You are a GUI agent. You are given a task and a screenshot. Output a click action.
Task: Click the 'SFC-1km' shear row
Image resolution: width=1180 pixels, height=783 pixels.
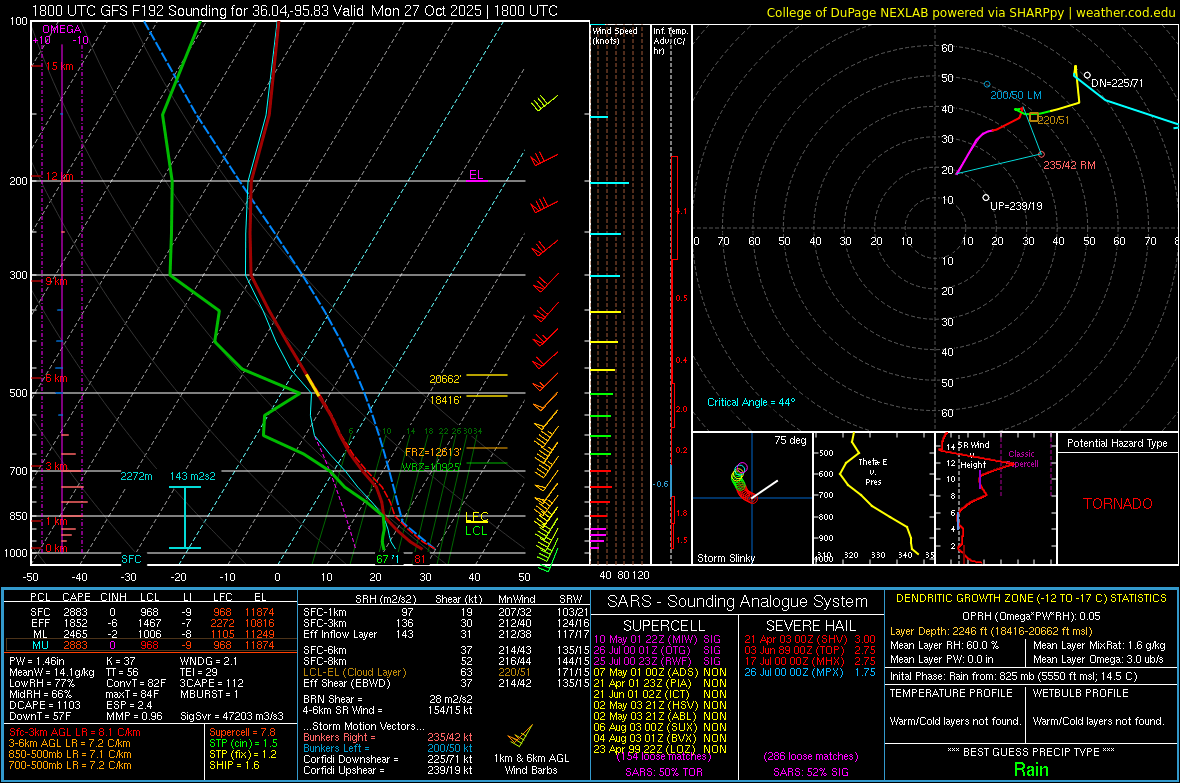[446, 612]
